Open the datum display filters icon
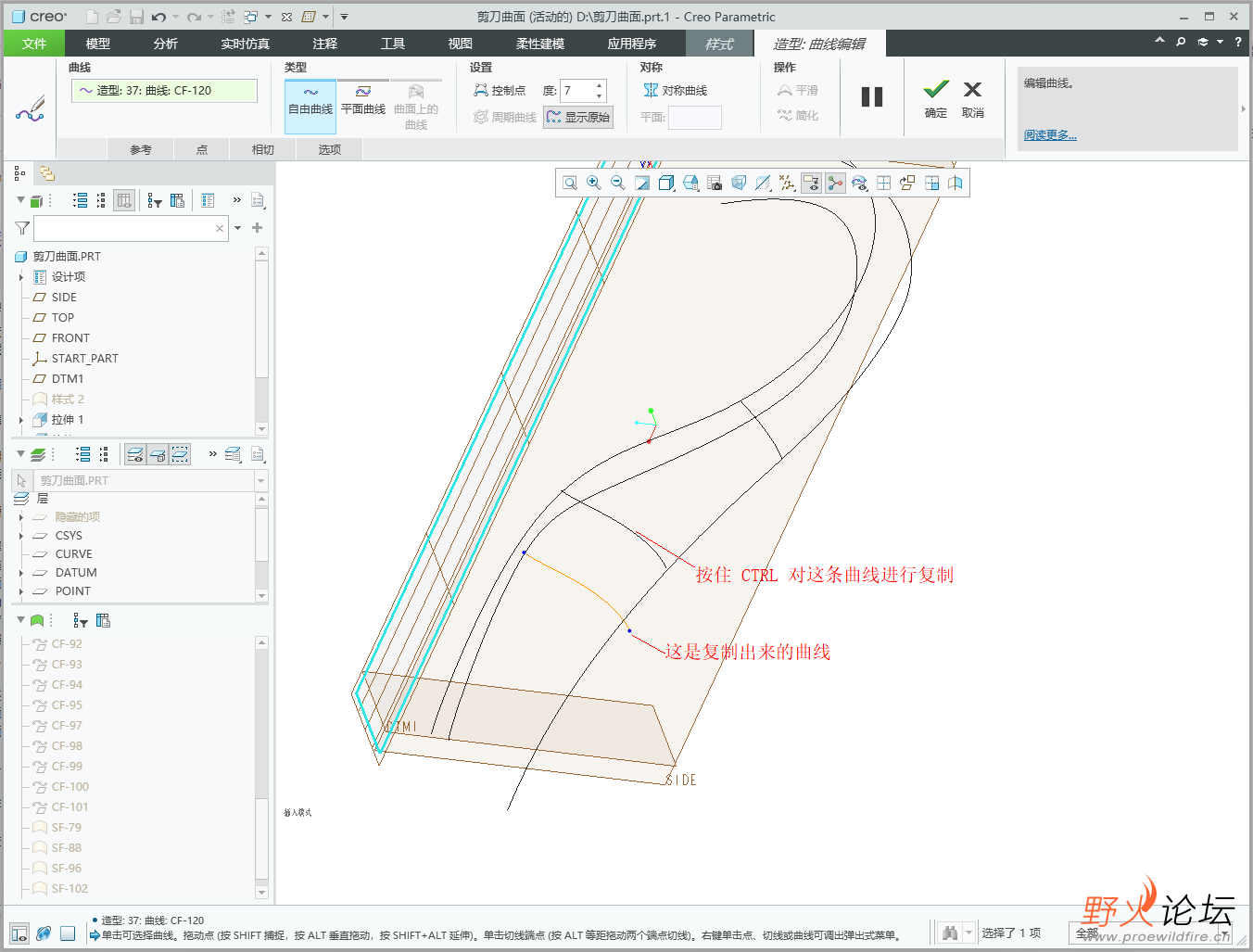The height and width of the screenshot is (952, 1253). [x=787, y=184]
